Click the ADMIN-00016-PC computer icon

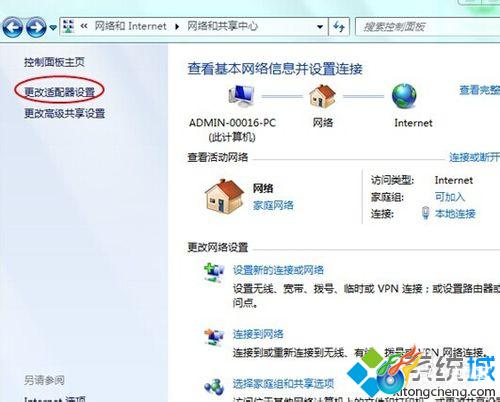[x=242, y=96]
